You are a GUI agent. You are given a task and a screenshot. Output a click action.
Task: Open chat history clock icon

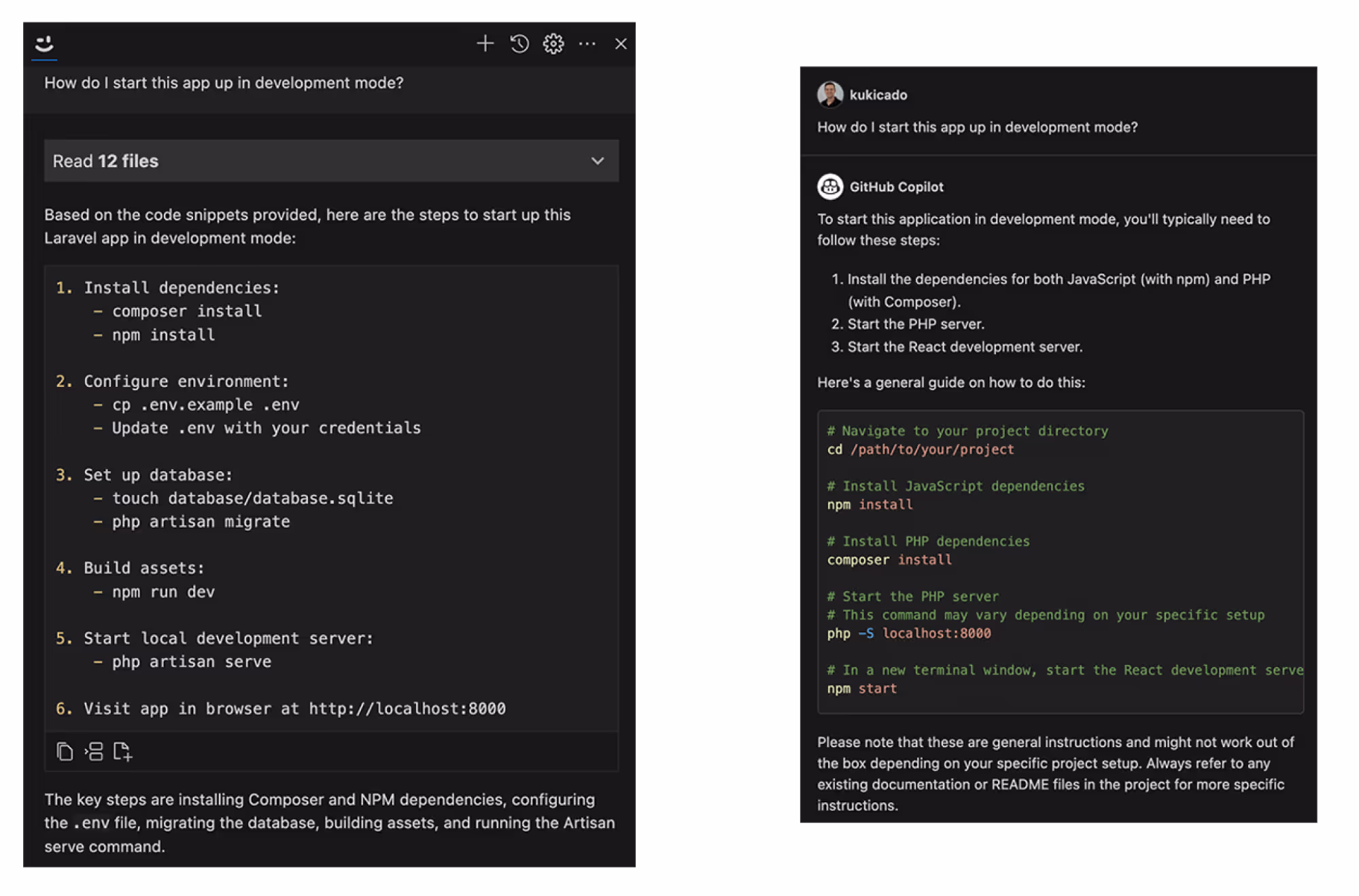[x=519, y=44]
